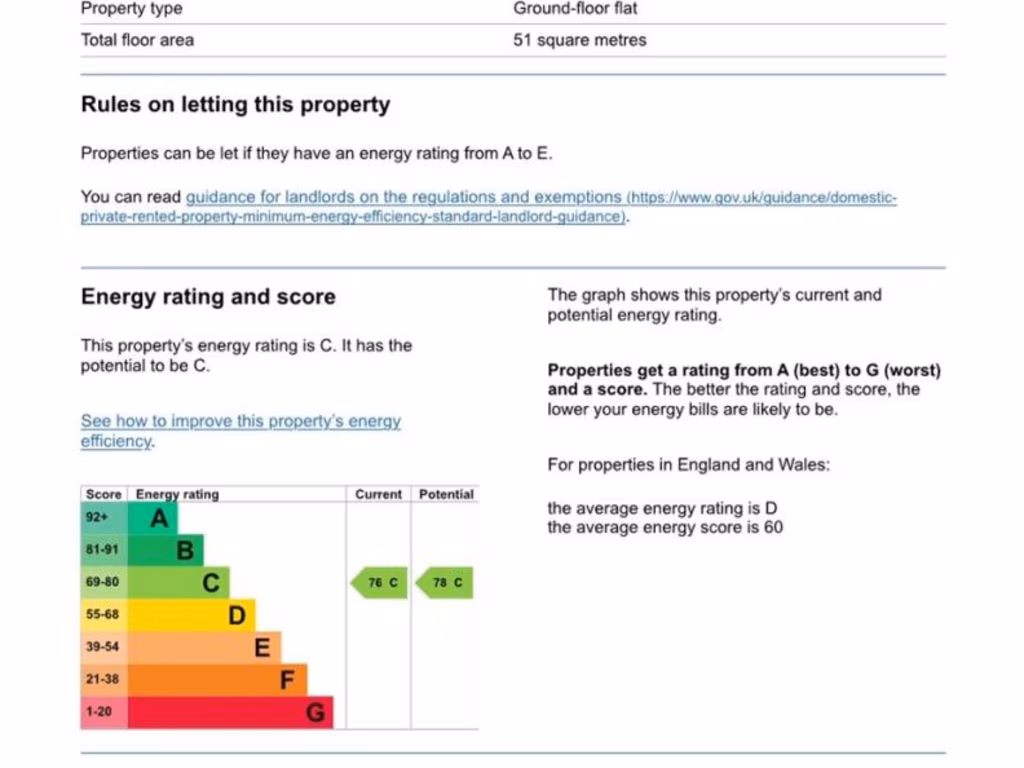
Task: Open the guidance for landlords link
Action: click(x=404, y=198)
